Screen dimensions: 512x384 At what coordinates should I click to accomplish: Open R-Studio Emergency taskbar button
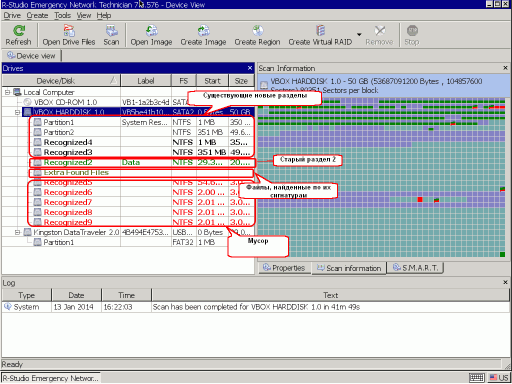tap(51, 378)
